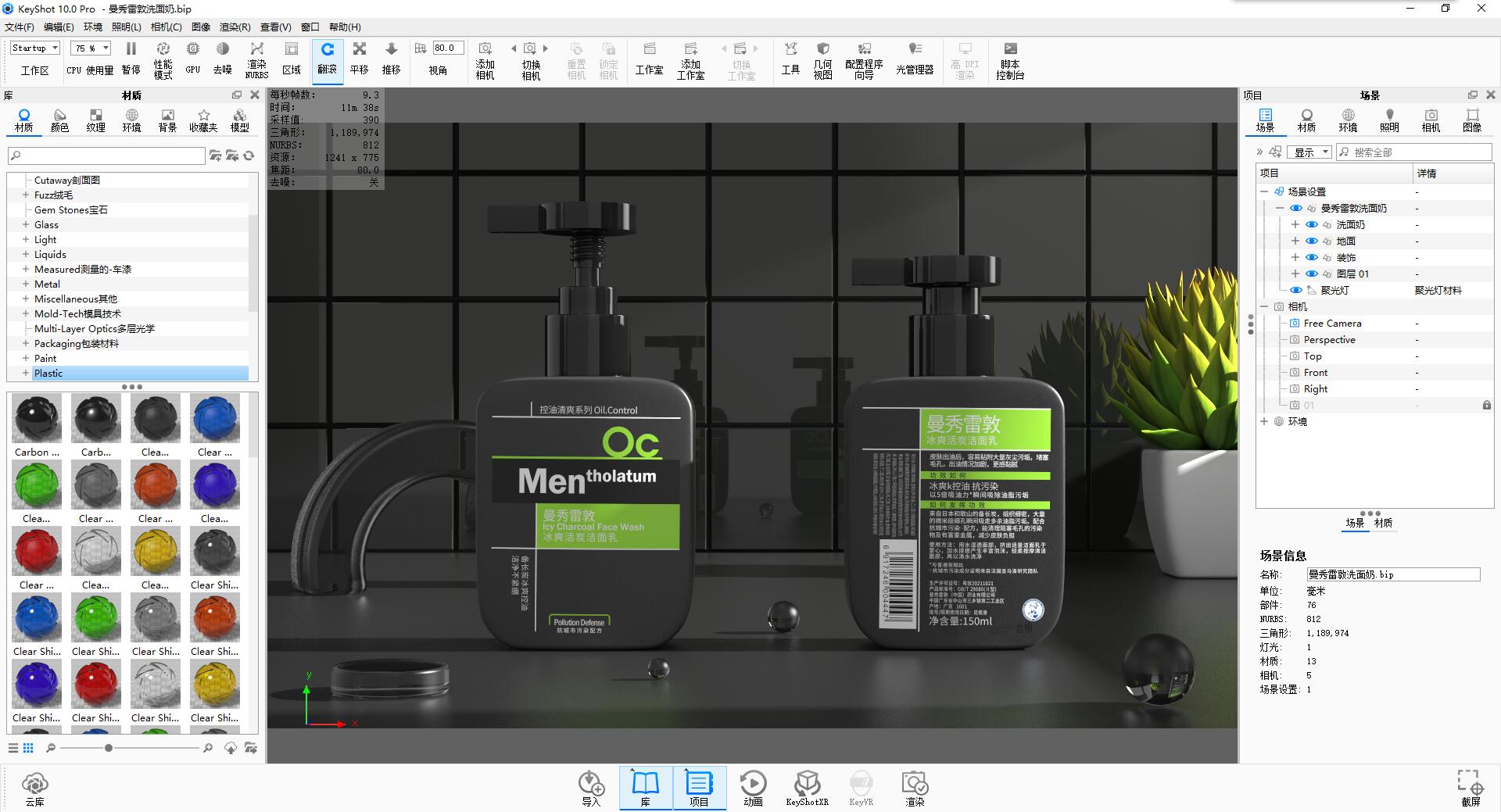Hide the 装饰 model group
1501x812 pixels.
point(1312,258)
